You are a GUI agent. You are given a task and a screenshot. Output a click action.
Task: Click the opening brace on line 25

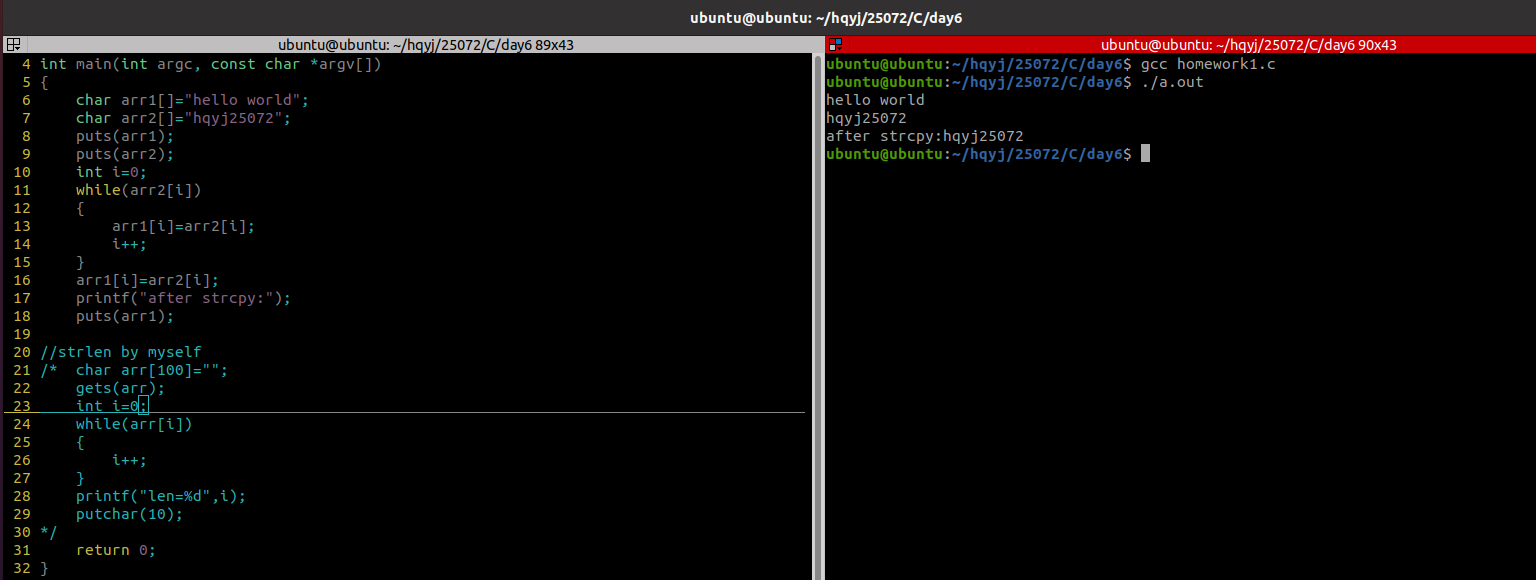(x=80, y=442)
